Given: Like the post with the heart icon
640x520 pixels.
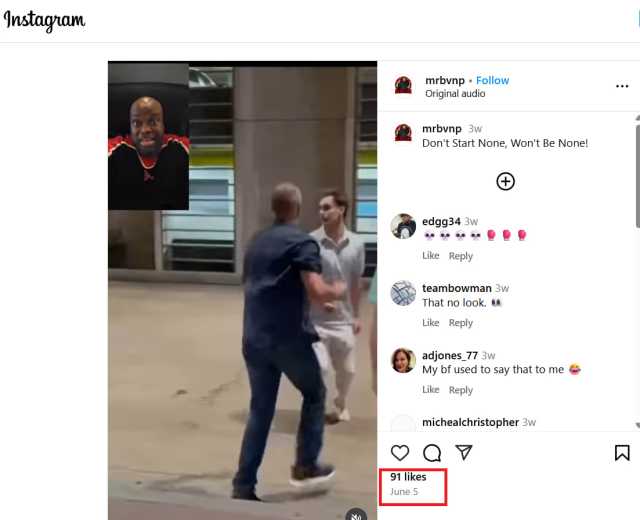Looking at the screenshot, I should [400, 453].
